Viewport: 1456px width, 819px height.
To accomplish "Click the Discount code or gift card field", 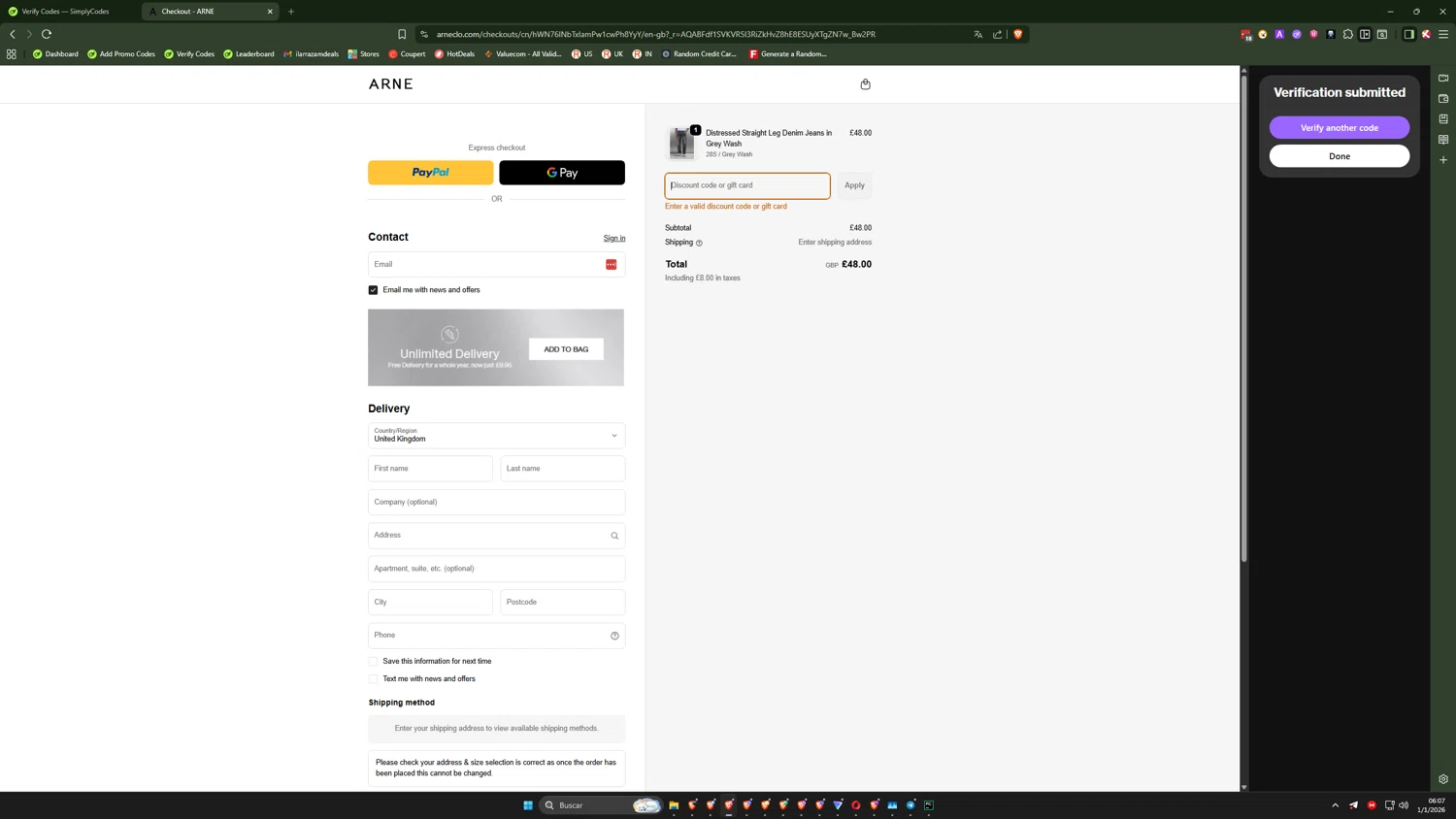I will [747, 185].
